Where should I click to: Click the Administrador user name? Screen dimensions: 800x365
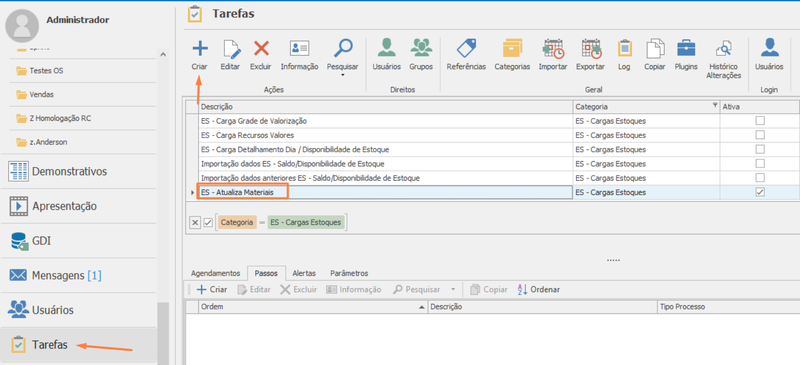click(x=78, y=20)
